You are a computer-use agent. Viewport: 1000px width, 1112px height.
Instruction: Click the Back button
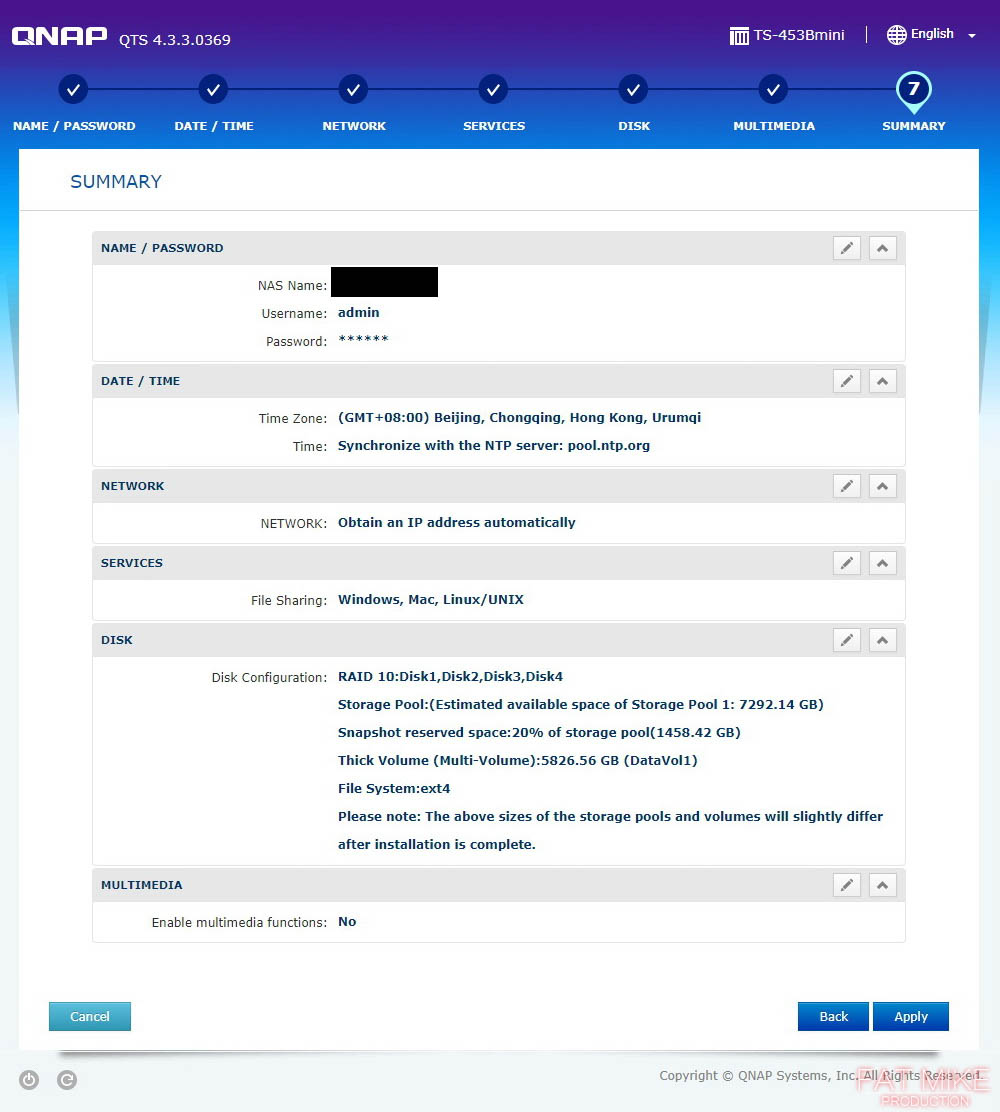(x=833, y=1016)
